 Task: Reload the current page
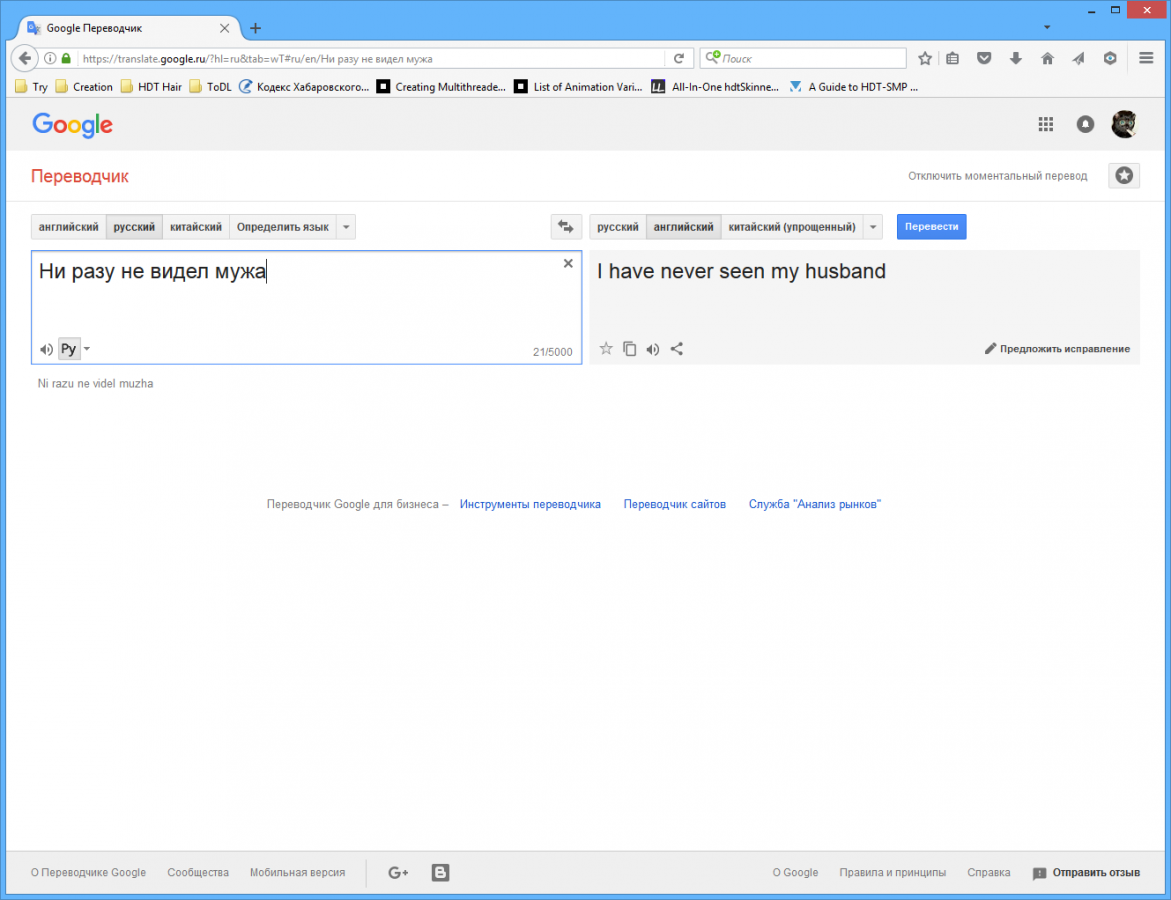[x=679, y=58]
